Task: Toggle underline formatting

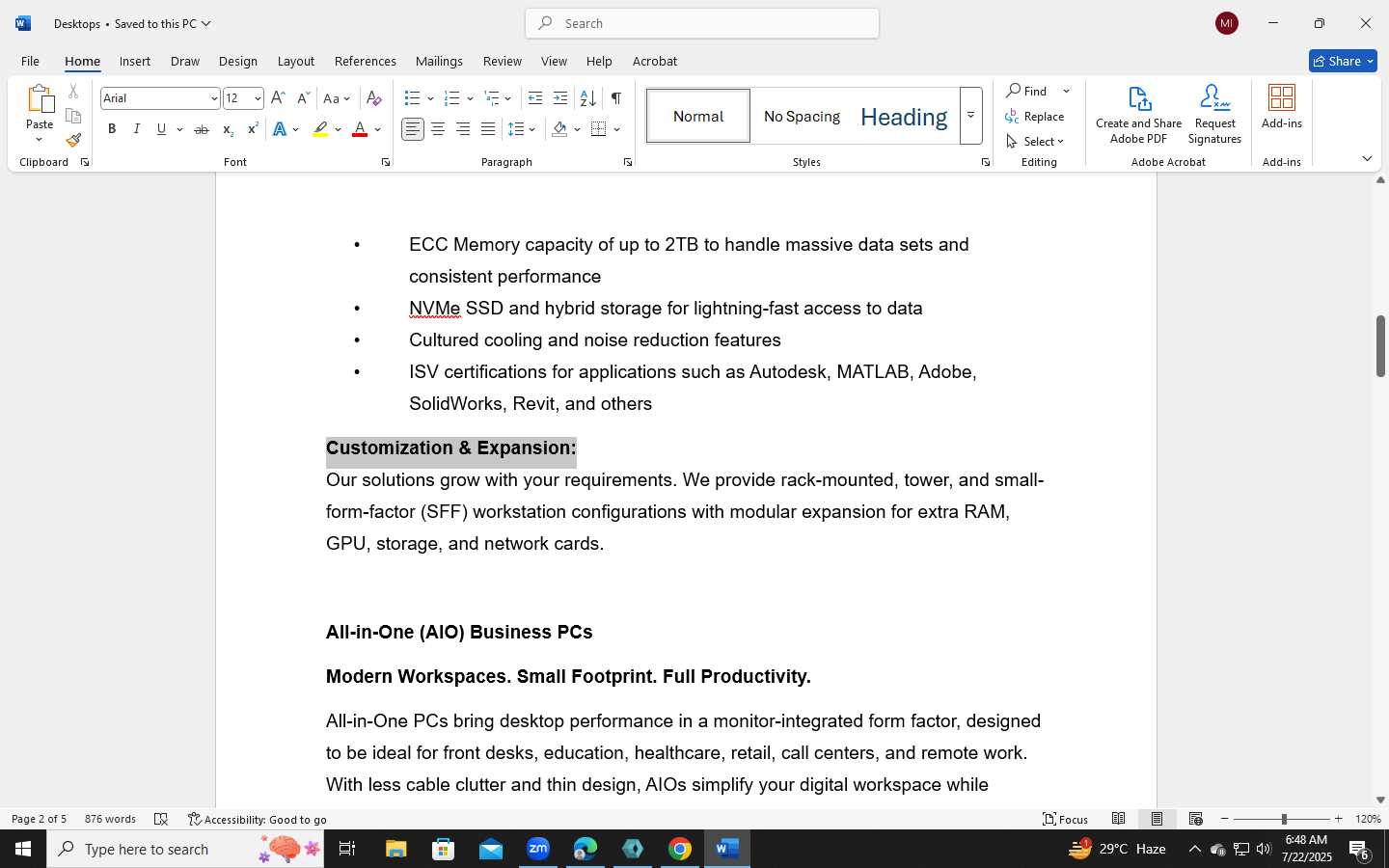Action: point(161,129)
